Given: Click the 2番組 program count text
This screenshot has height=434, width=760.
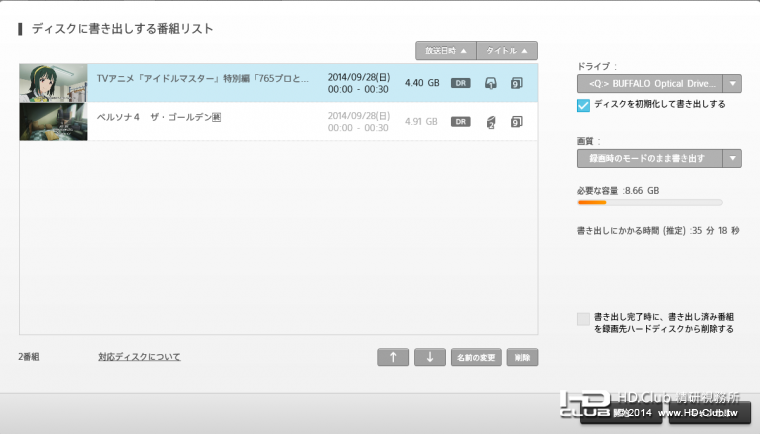Looking at the screenshot, I should tap(29, 357).
